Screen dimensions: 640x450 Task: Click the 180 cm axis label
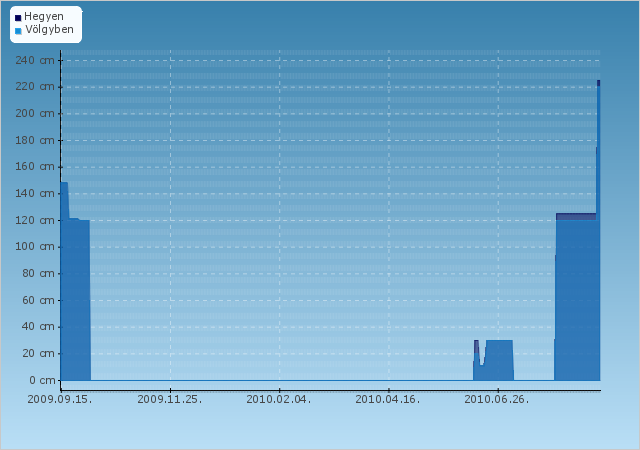[35, 140]
